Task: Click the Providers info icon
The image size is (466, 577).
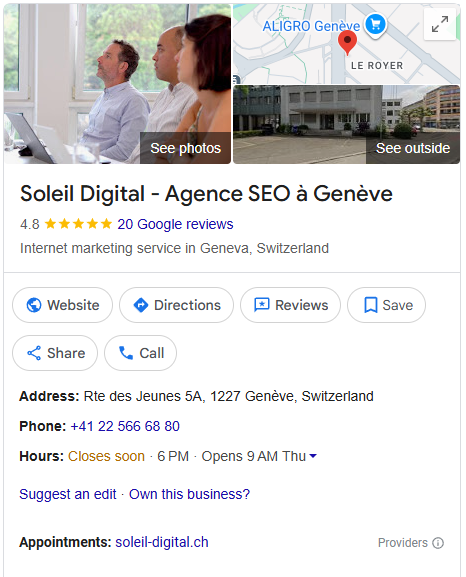Action: pyautogui.click(x=438, y=543)
